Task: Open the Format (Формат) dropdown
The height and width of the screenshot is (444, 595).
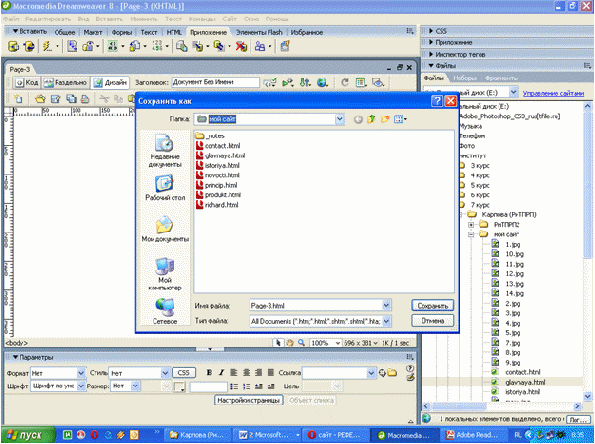Action: [x=81, y=373]
